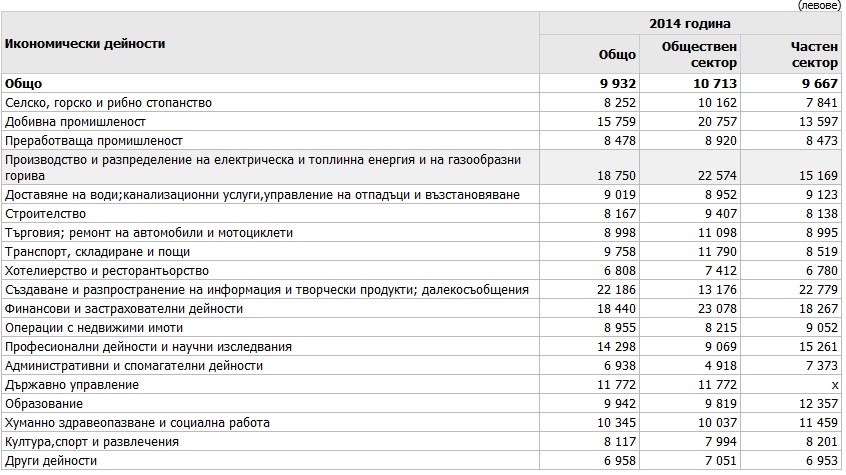Select the row 'Финансови и застрахователни дейности'

coord(421,309)
